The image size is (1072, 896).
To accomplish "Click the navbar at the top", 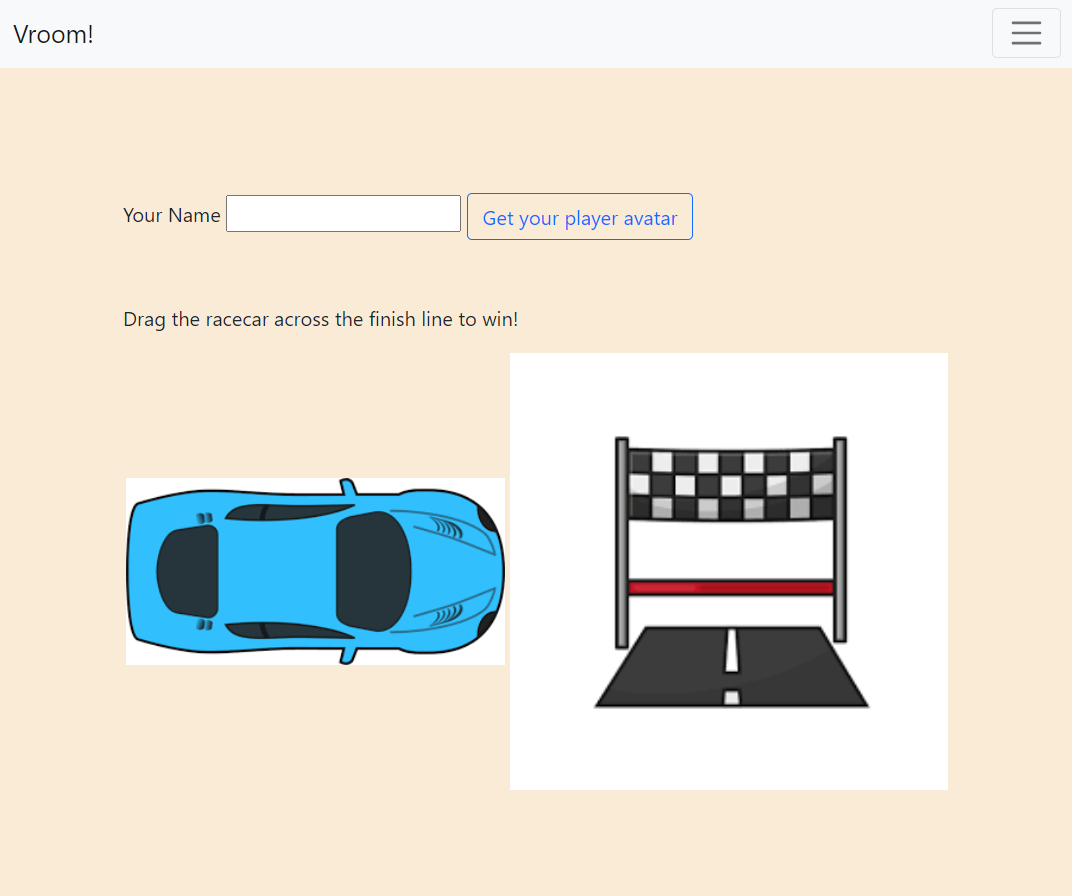I will click(x=500, y=33).
